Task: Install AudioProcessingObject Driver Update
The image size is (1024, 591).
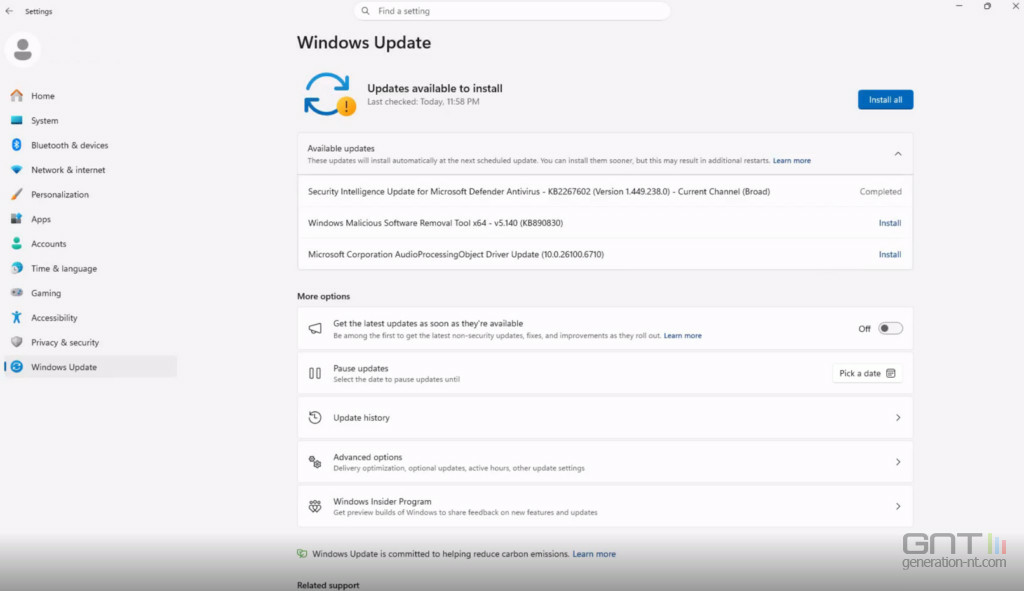Action: (889, 255)
